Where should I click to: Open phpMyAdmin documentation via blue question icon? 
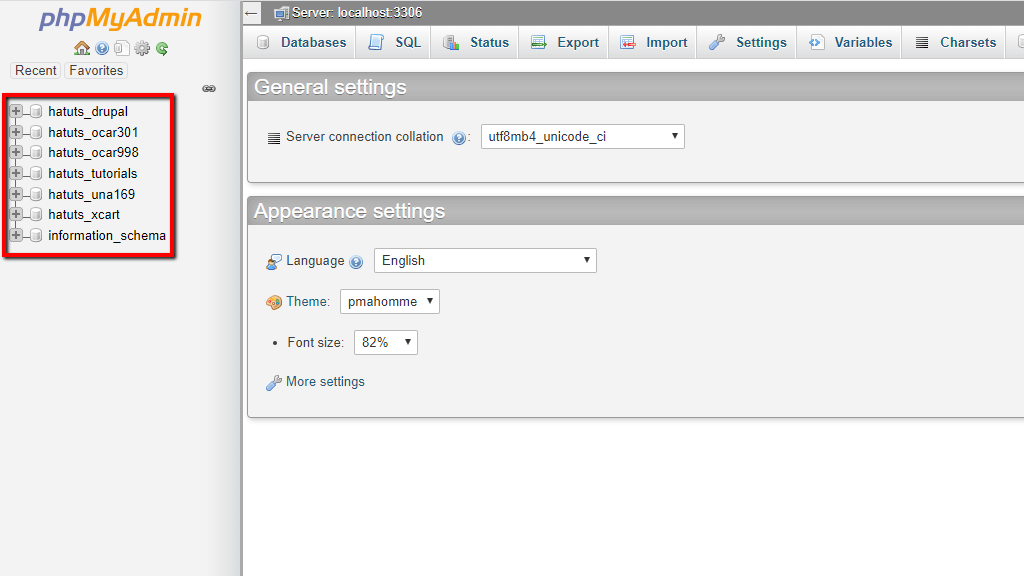(x=102, y=48)
